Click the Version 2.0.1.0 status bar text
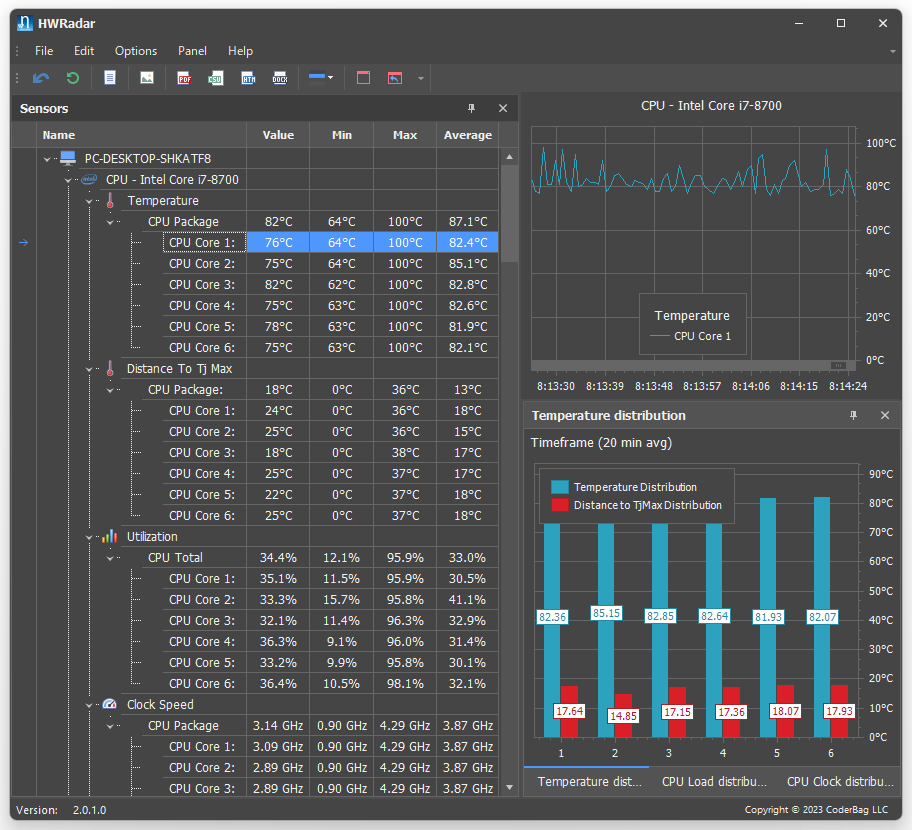The height and width of the screenshot is (830, 912). click(61, 810)
